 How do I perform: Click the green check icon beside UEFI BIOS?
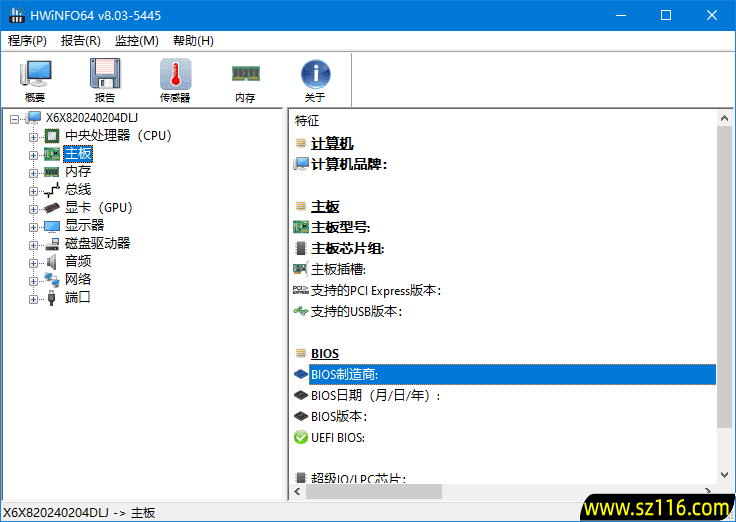[x=300, y=437]
